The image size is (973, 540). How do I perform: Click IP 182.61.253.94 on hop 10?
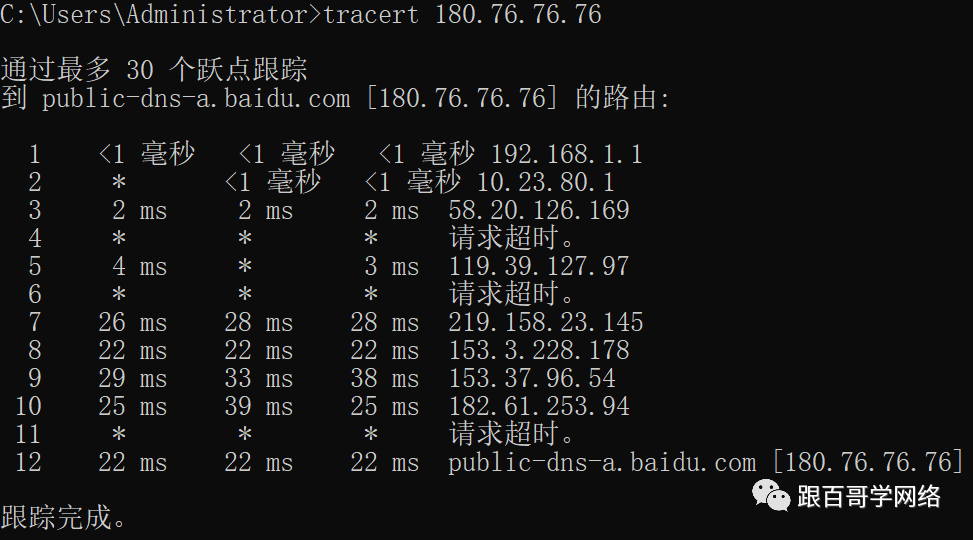click(539, 406)
